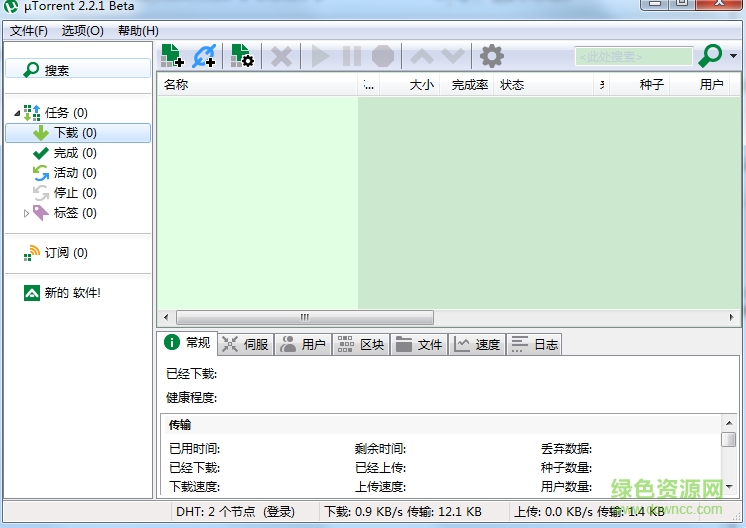Switch to the 日志 tab
Screen dimensions: 746x528
click(534, 344)
